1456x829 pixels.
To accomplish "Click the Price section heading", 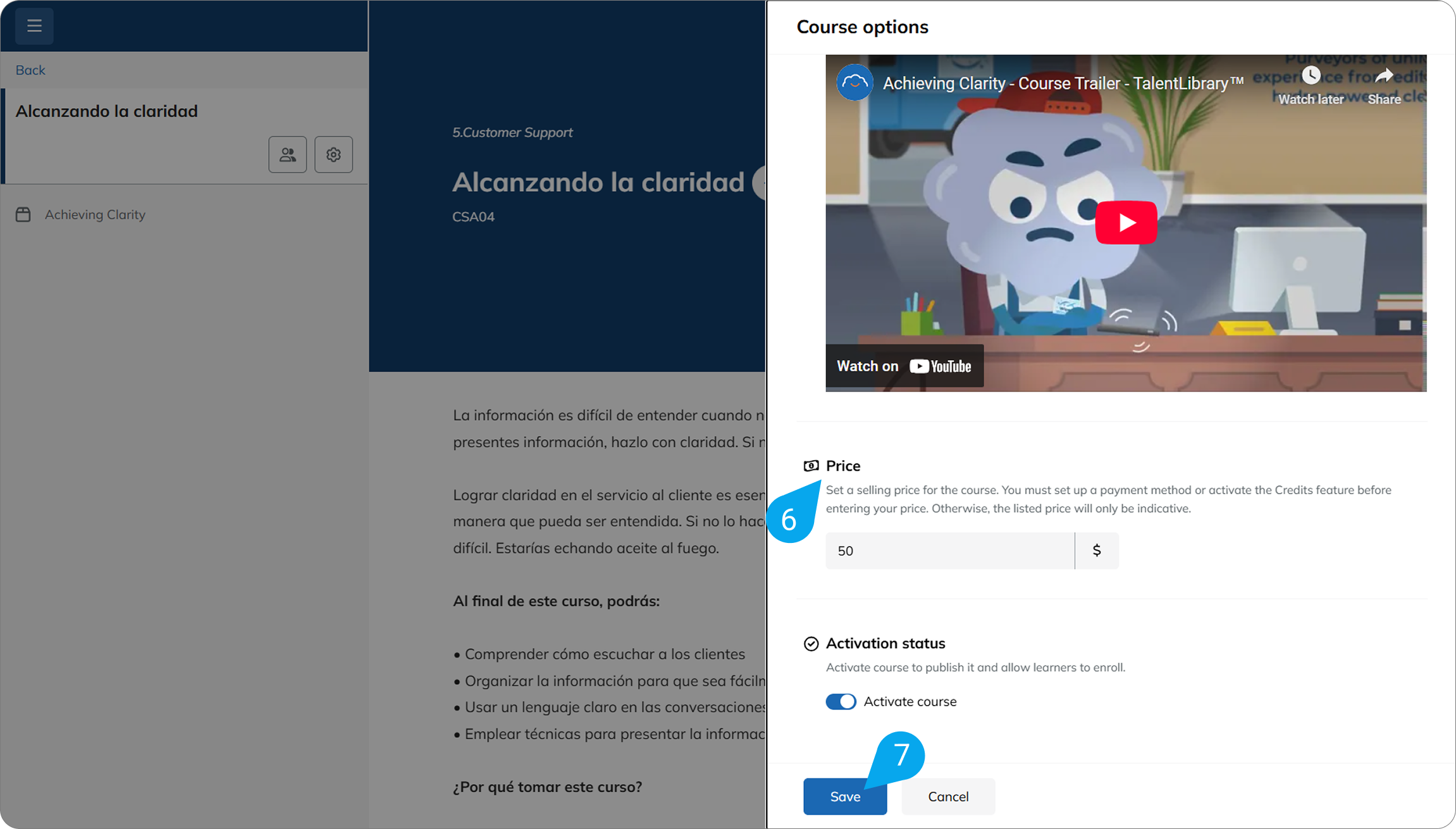I will coord(843,466).
